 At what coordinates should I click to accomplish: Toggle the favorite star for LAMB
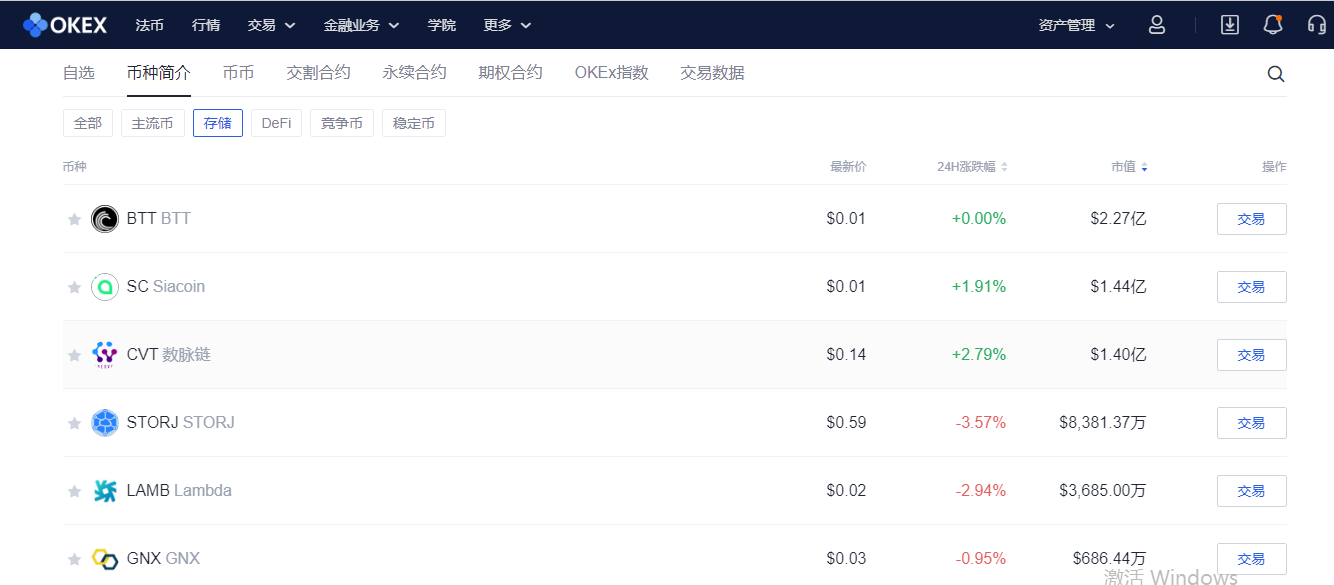(x=74, y=490)
